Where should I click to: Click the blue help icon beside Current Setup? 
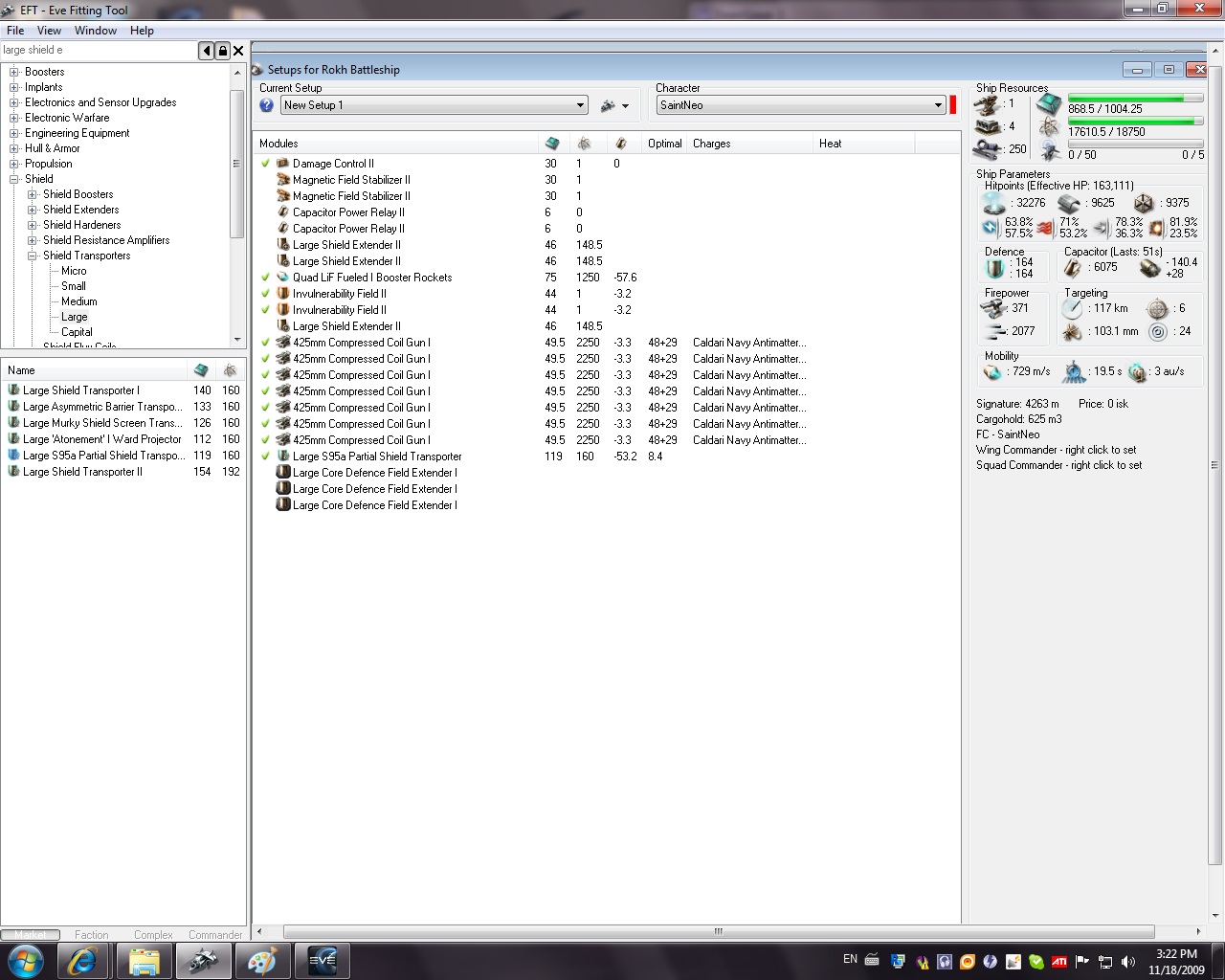(267, 105)
